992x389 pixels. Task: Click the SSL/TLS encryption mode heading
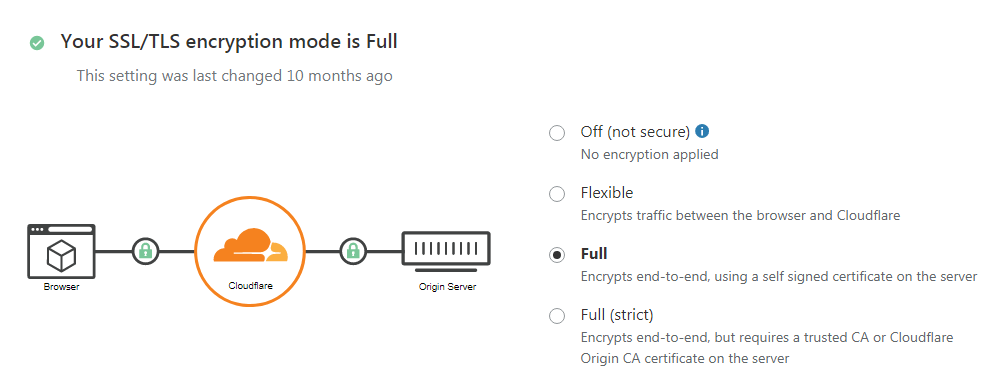pyautogui.click(x=229, y=42)
